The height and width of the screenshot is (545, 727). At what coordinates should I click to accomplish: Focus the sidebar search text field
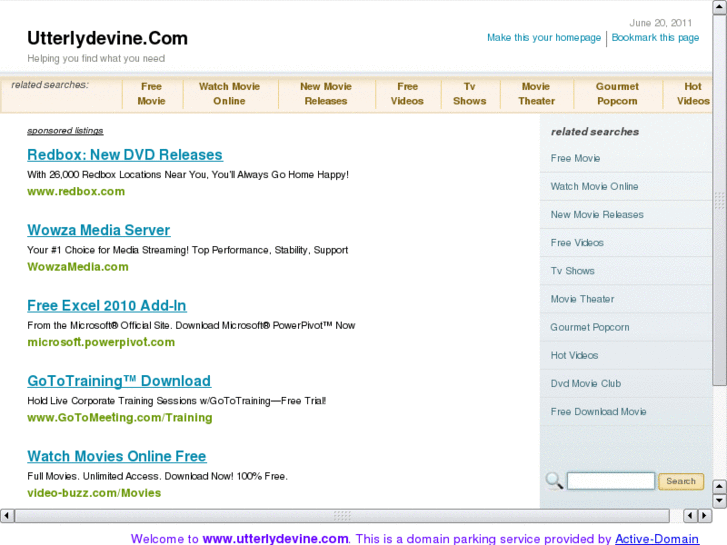[x=611, y=481]
